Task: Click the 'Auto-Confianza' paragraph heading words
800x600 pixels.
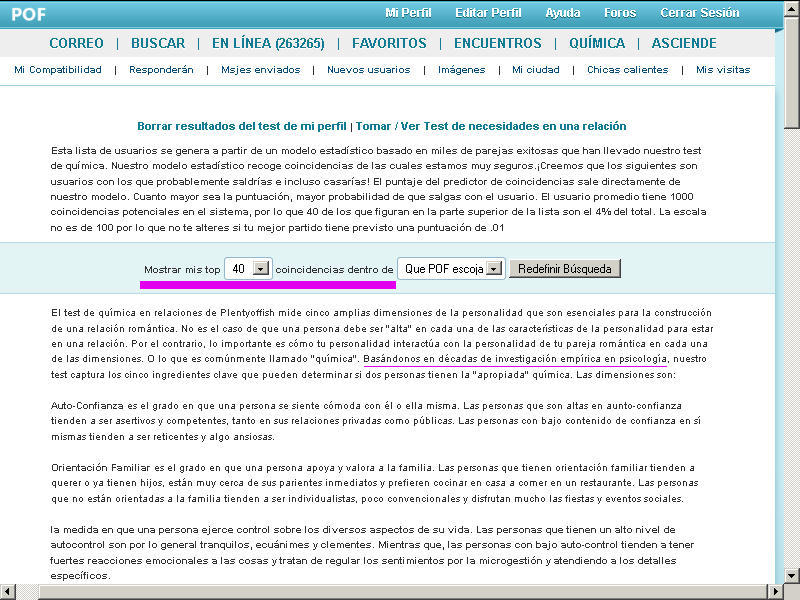Action: 87,406
